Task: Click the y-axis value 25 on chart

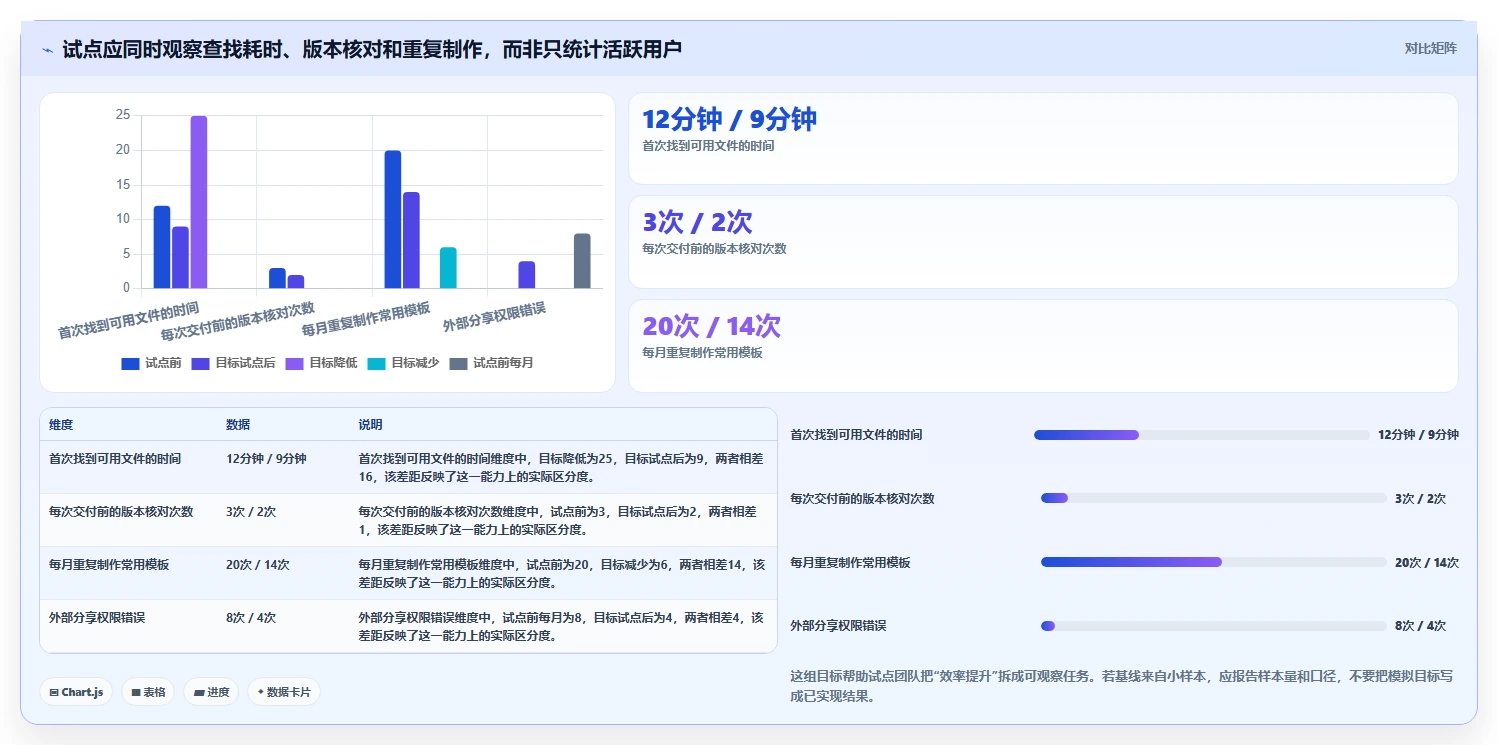Action: (123, 115)
